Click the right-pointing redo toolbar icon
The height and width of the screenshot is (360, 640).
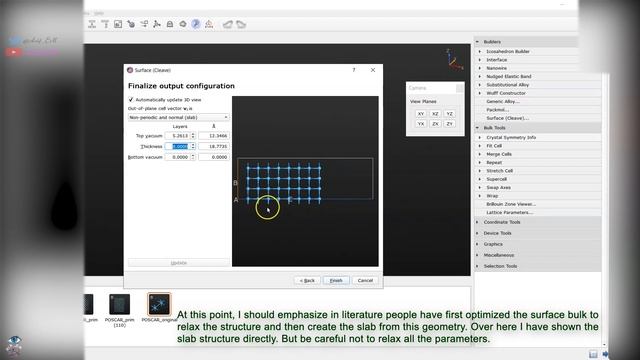[241, 24]
